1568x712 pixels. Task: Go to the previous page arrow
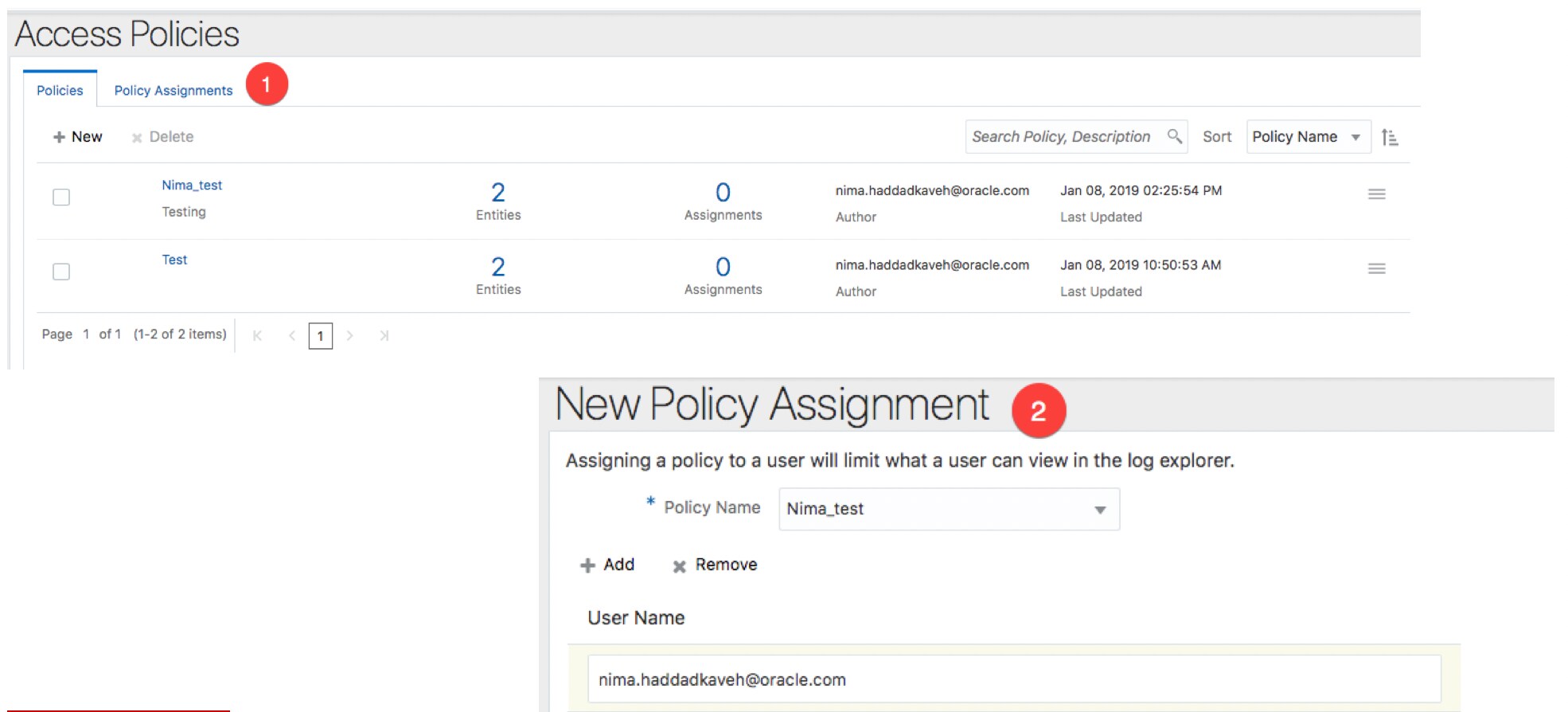click(x=291, y=336)
